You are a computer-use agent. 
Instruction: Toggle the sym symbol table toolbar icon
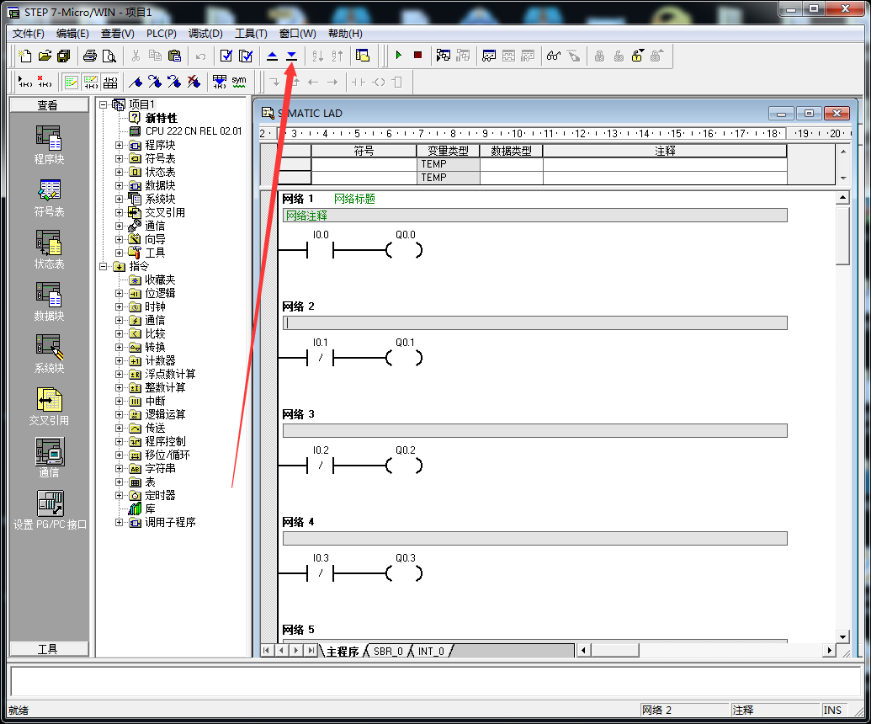click(239, 81)
